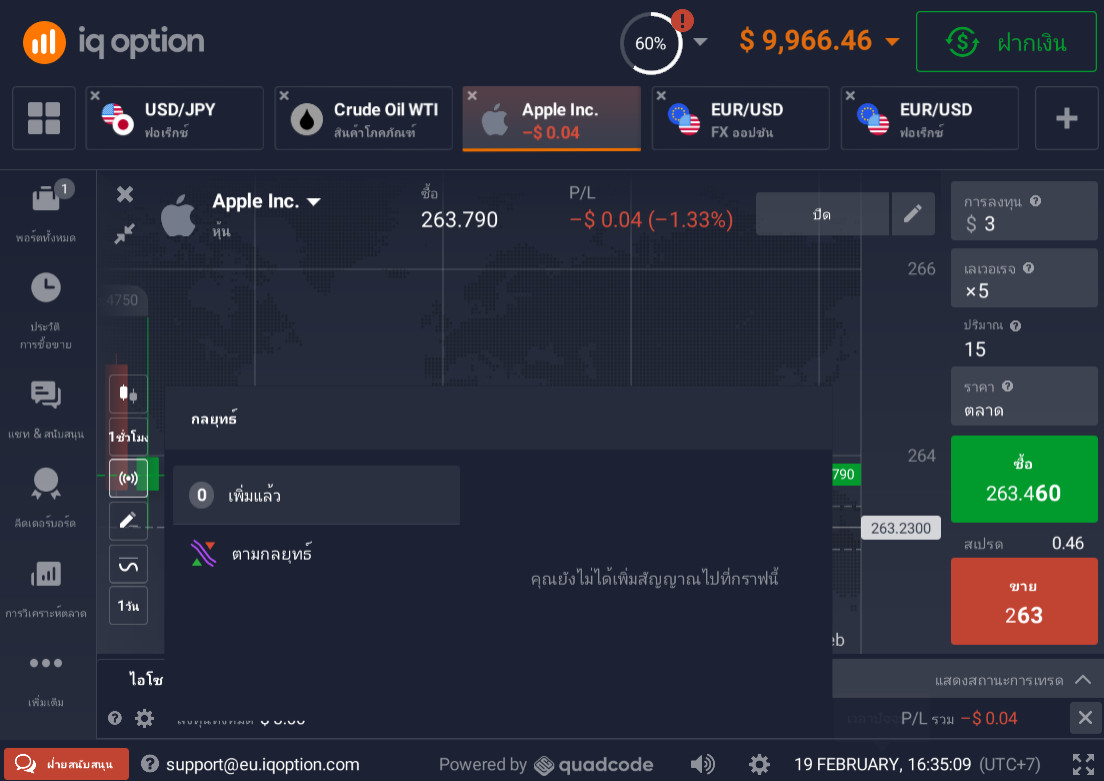Select the Apple Inc. tab
The height and width of the screenshot is (781, 1104).
551,118
